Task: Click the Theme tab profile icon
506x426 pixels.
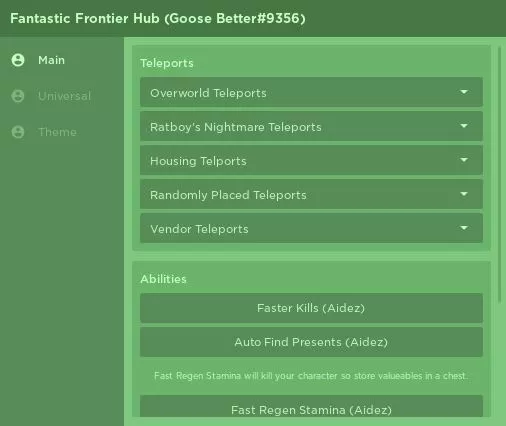Action: [18, 132]
